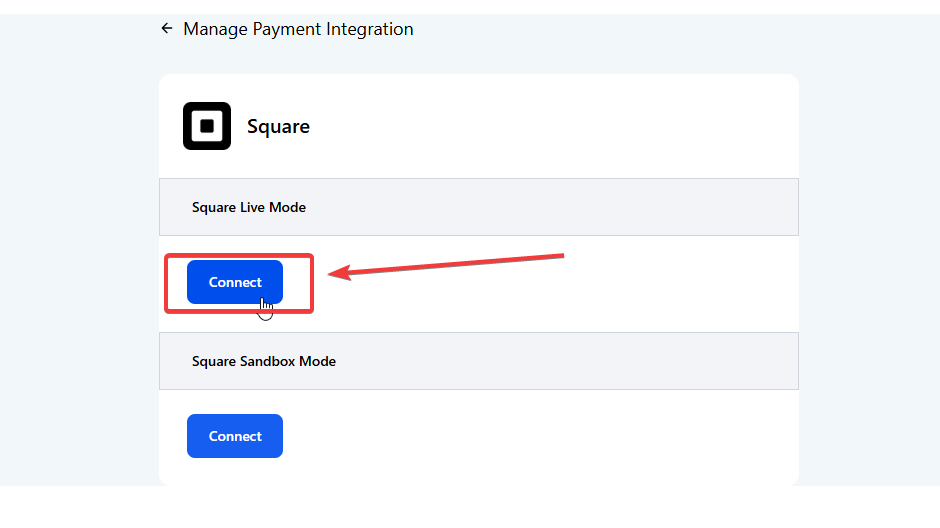This screenshot has width=940, height=528.
Task: Connect Square Live Mode
Action: [x=235, y=282]
